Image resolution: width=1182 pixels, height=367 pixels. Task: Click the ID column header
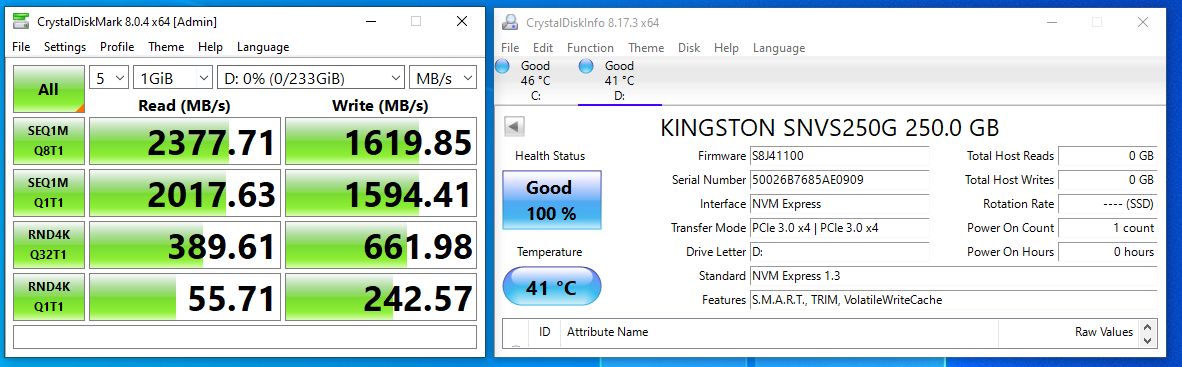click(544, 332)
